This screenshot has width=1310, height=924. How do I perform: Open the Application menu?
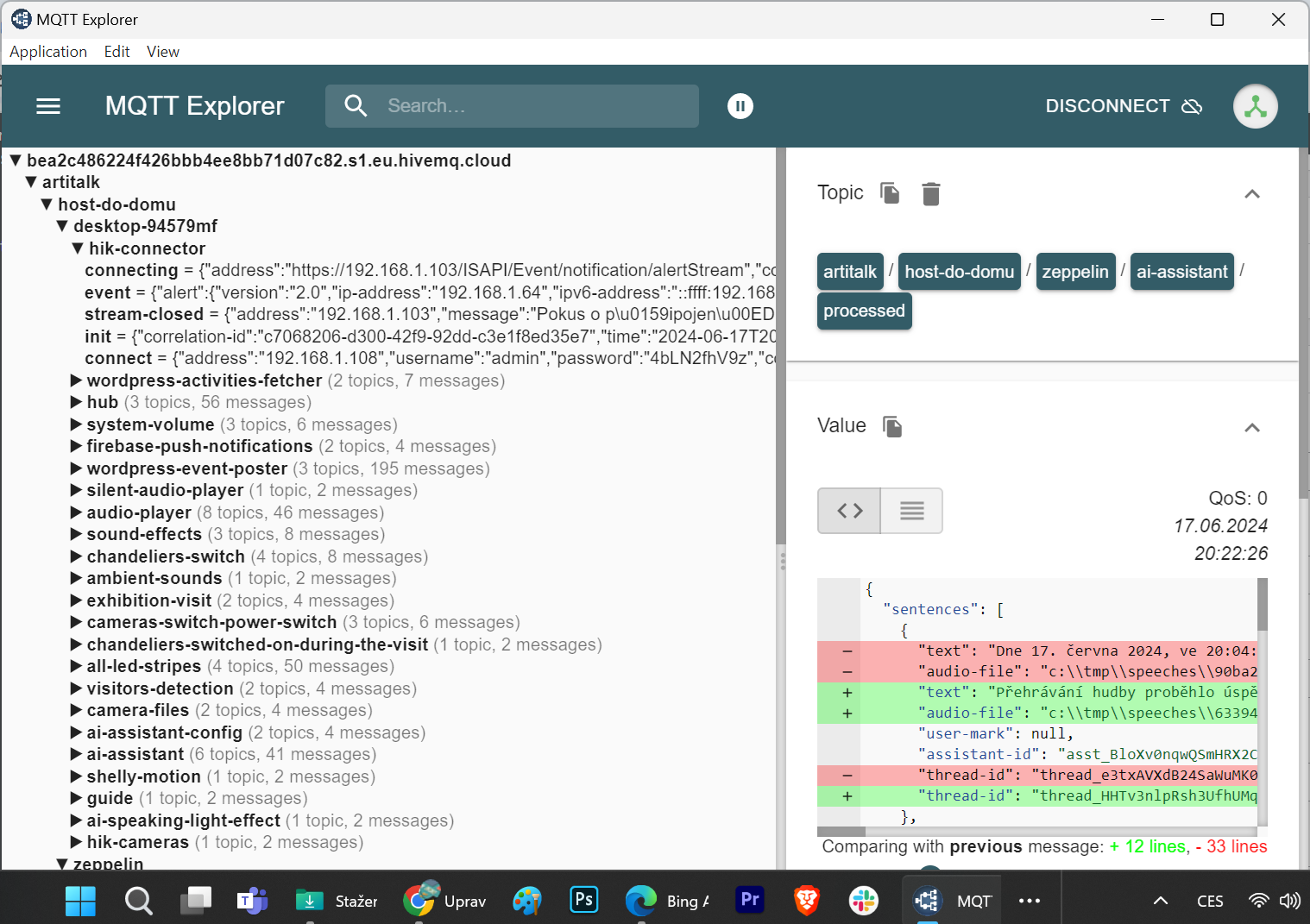tap(48, 52)
